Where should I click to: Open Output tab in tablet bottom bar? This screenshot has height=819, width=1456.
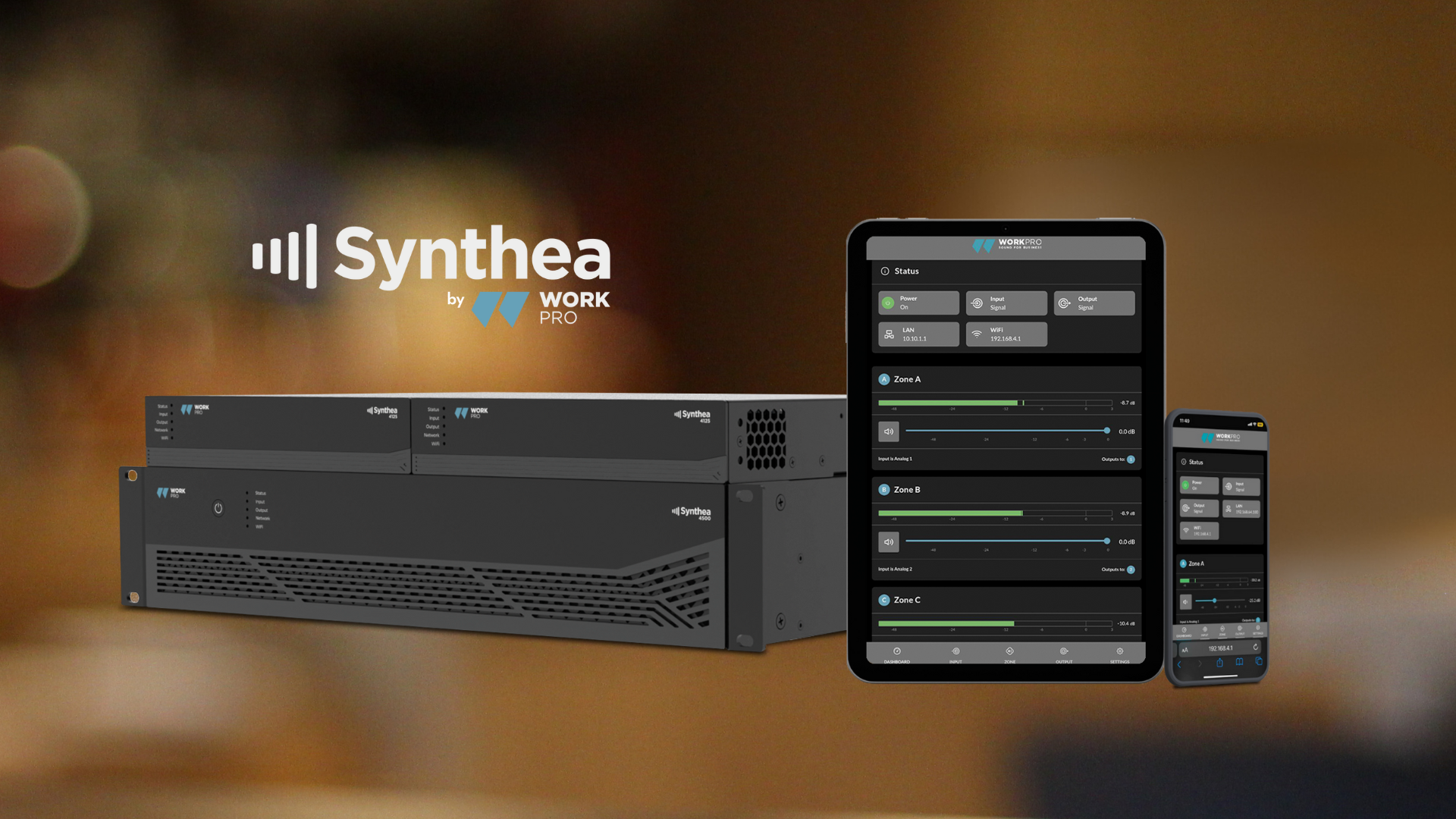(1064, 654)
